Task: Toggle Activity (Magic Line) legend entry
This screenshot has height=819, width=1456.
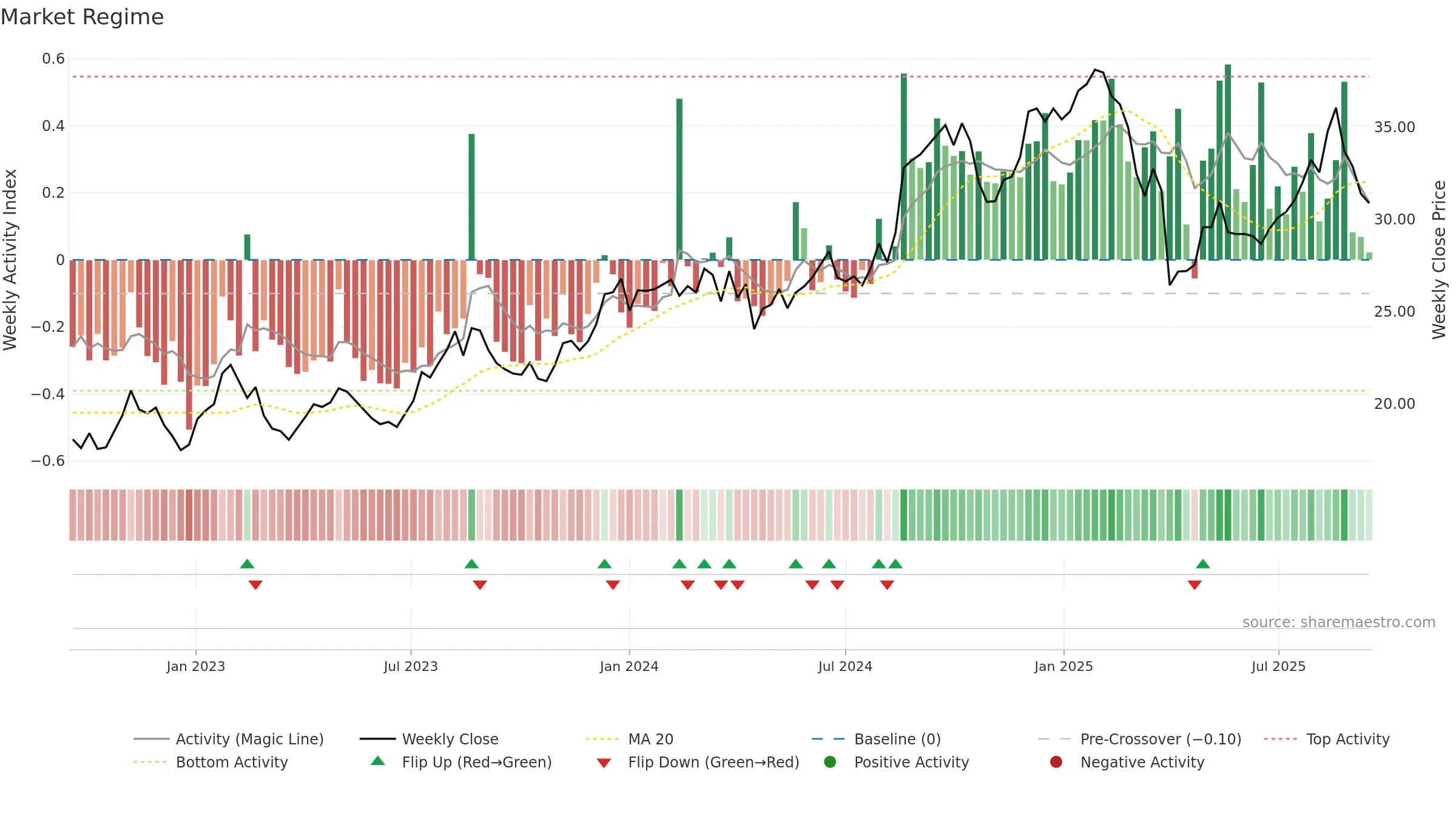Action: click(x=229, y=739)
